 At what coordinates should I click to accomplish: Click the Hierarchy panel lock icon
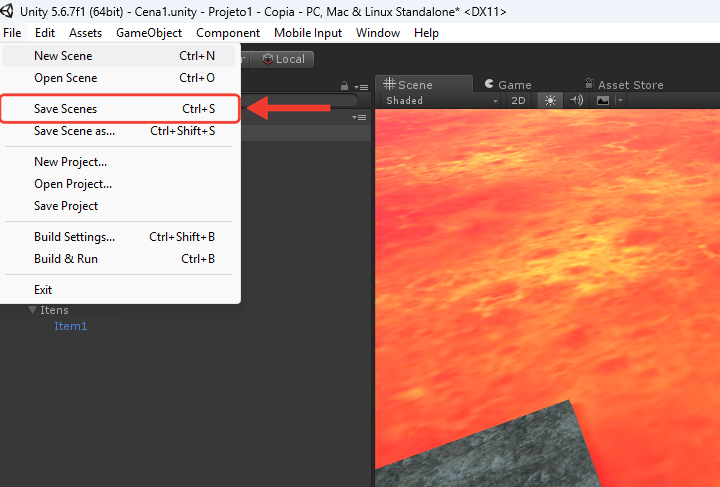pyautogui.click(x=344, y=86)
